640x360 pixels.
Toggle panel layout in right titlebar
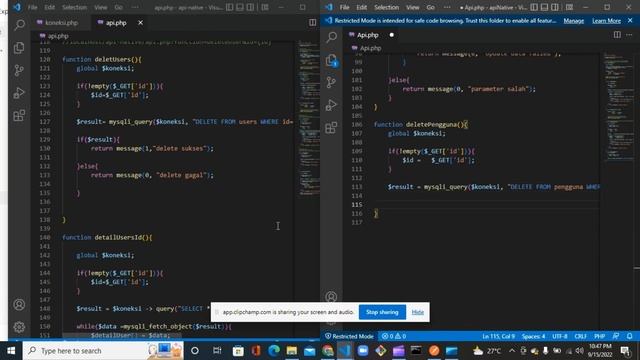(544, 7)
